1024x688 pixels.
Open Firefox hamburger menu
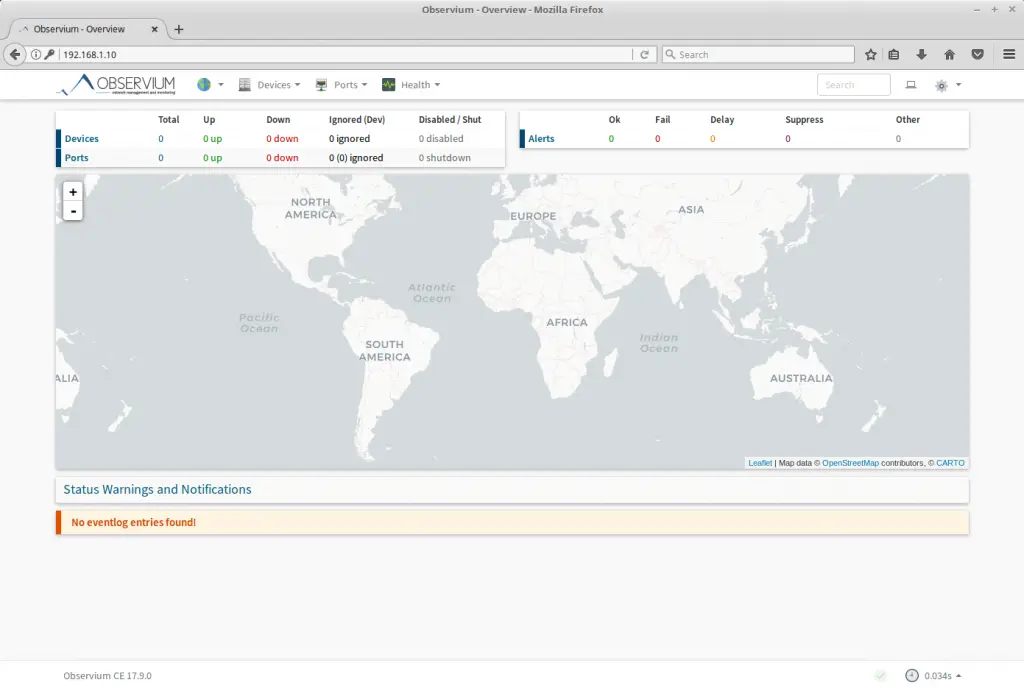tap(1009, 54)
